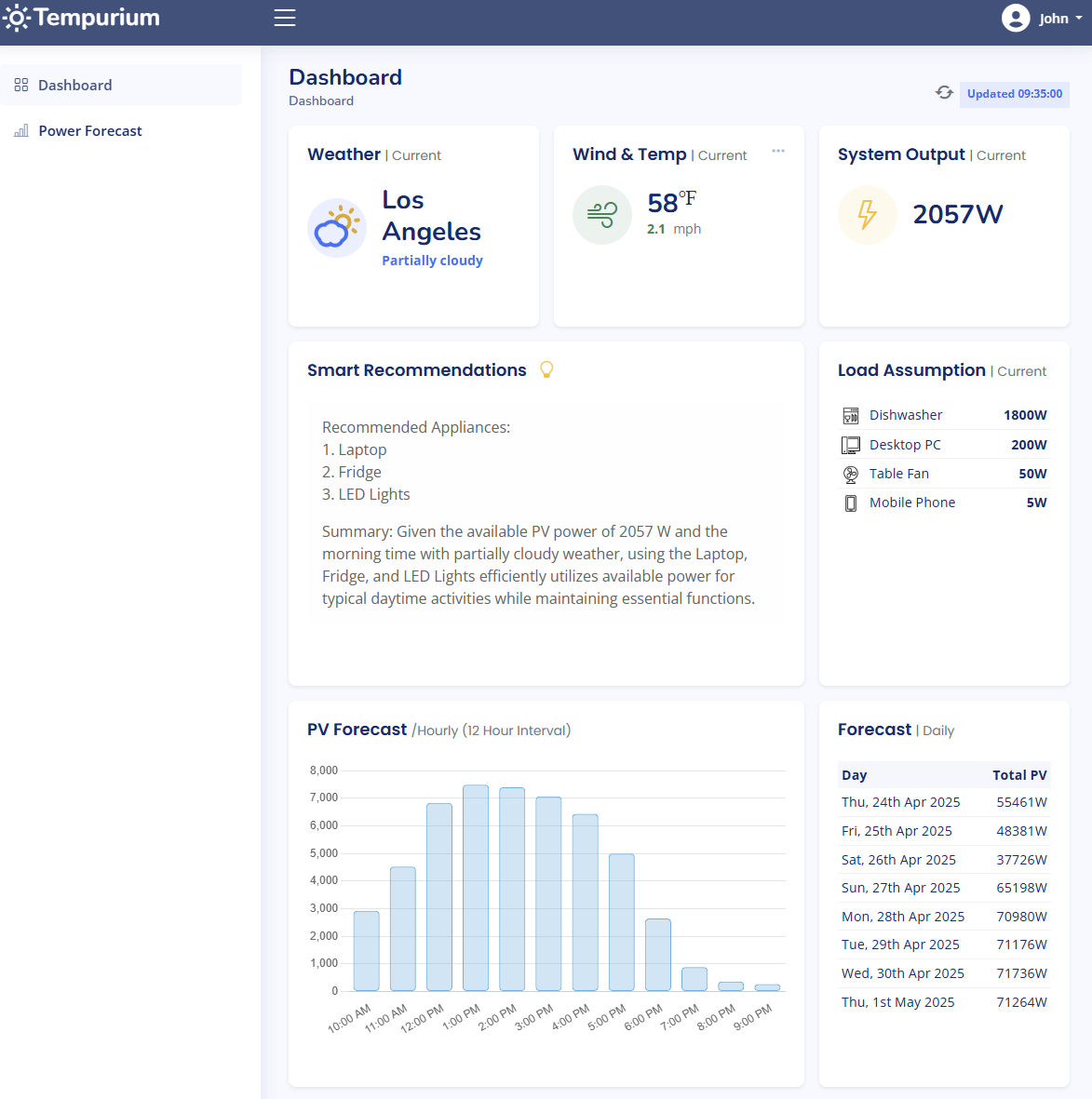Click the Dashboard breadcrumb under the page title
Screen dimensions: 1092x1099
coord(321,101)
